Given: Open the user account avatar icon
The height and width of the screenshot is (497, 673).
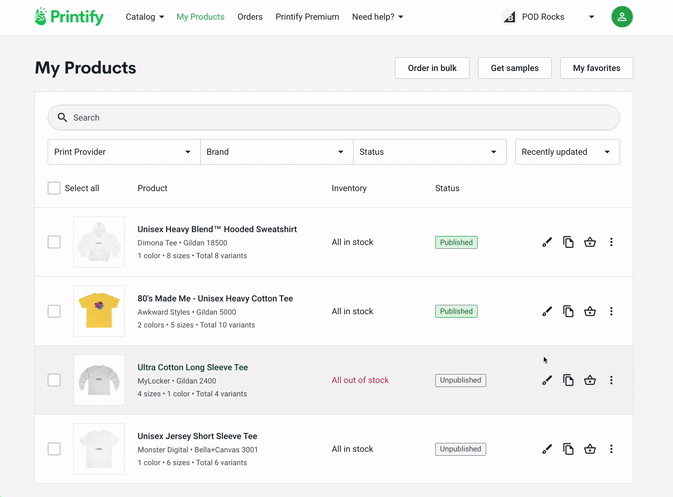Looking at the screenshot, I should 622,17.
